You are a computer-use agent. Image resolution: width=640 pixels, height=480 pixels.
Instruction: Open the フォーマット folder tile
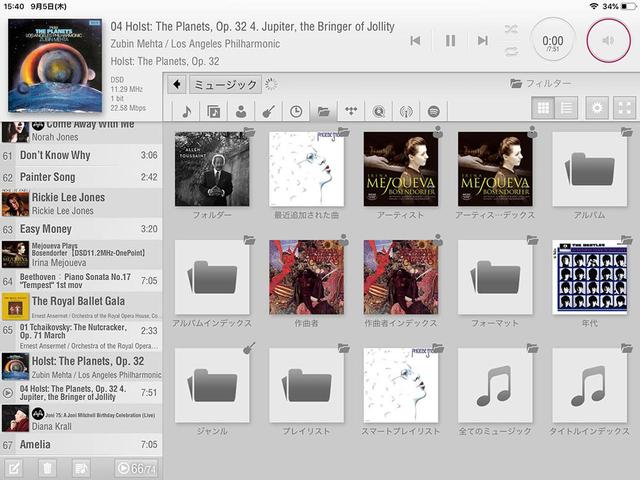[495, 277]
